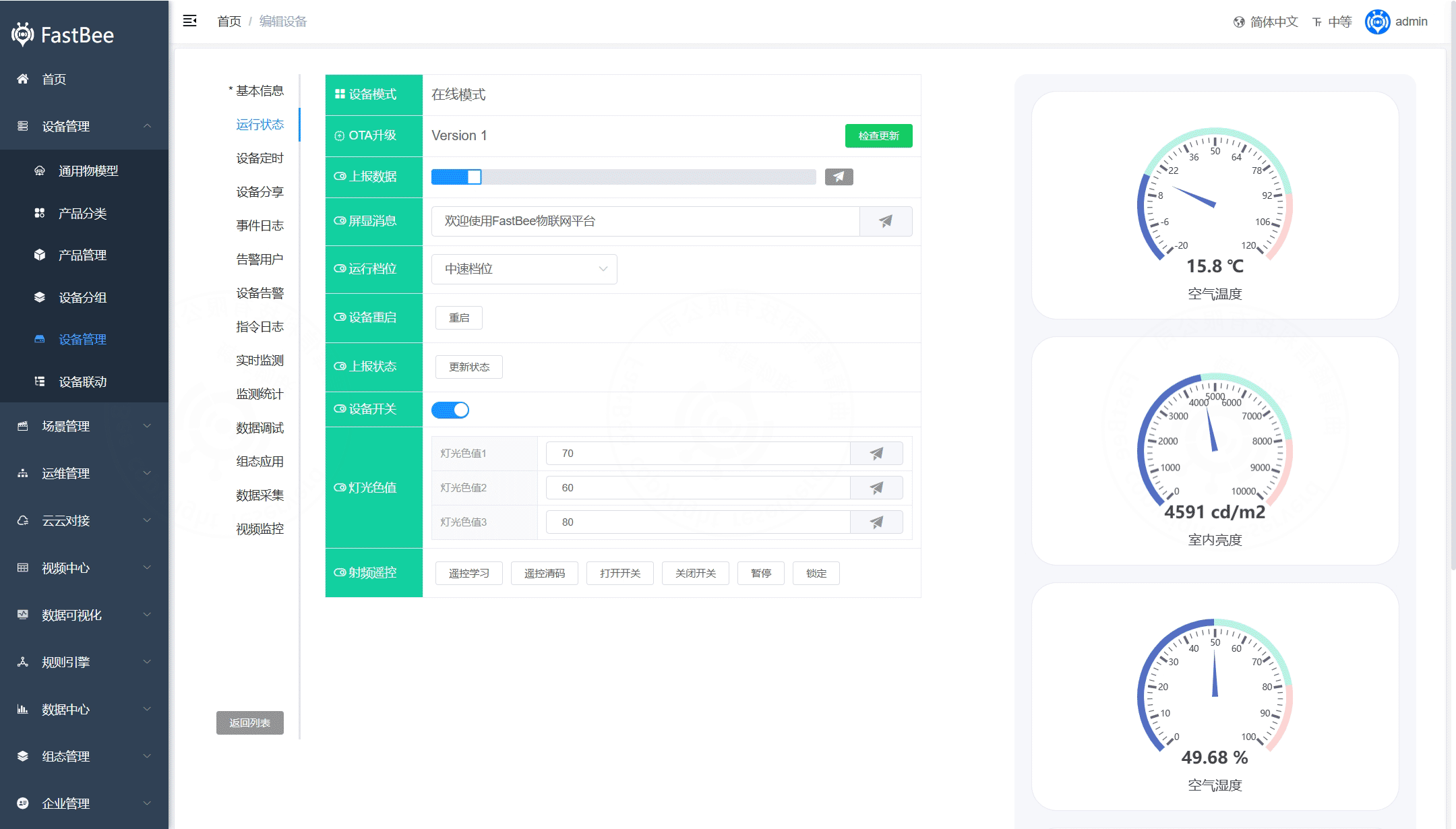Expand the 场景管理 menu chevron
Image resolution: width=1456 pixels, height=829 pixels.
coord(147,426)
